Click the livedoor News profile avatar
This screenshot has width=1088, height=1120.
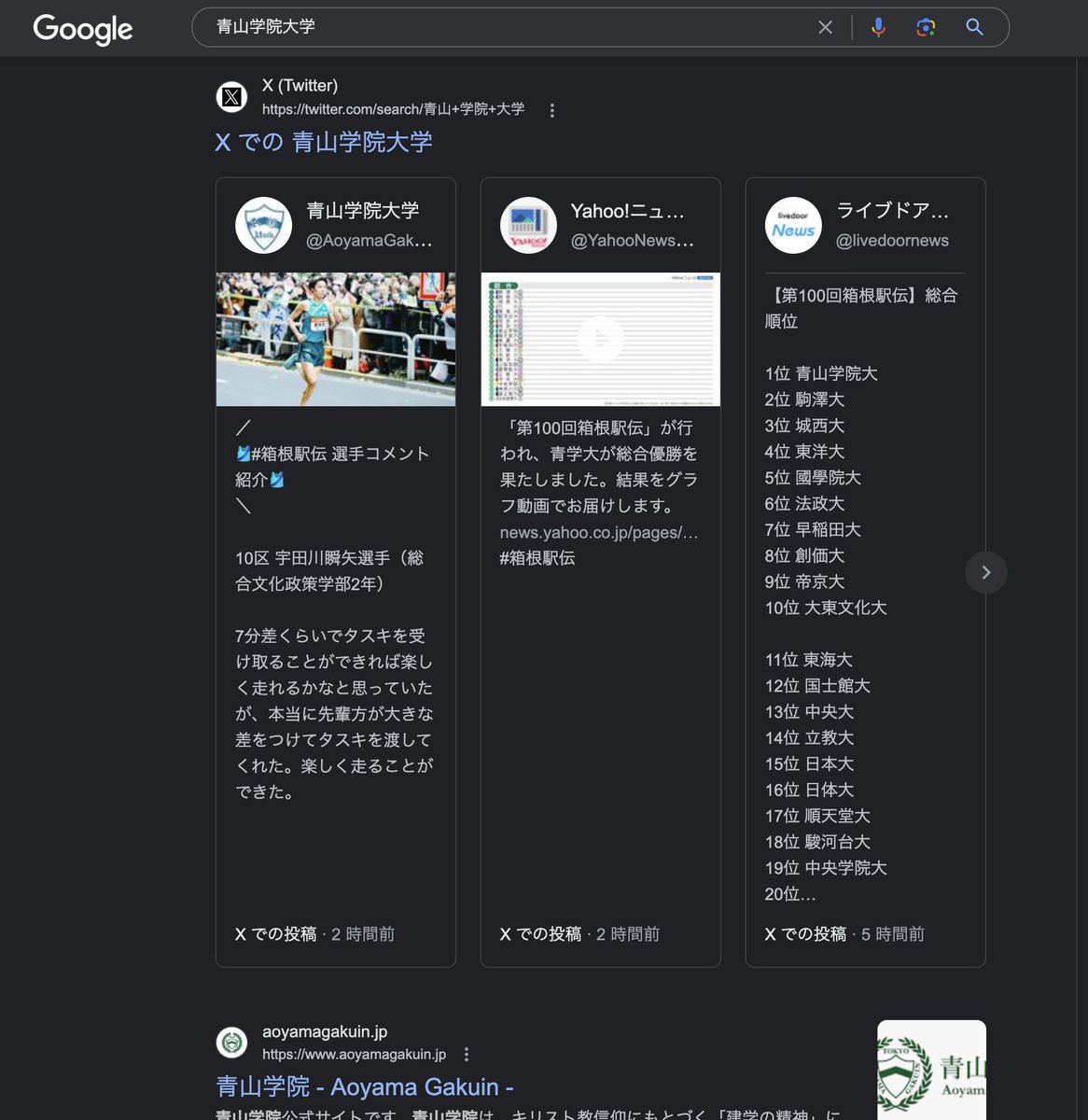(x=793, y=225)
